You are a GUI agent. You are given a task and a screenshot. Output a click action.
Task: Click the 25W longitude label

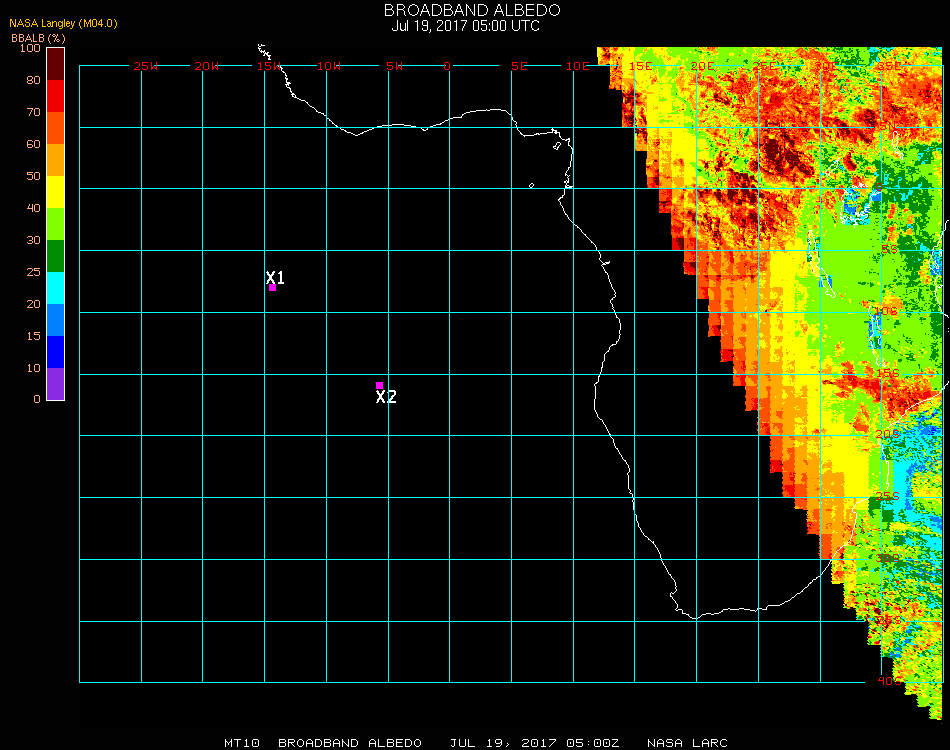click(x=145, y=66)
